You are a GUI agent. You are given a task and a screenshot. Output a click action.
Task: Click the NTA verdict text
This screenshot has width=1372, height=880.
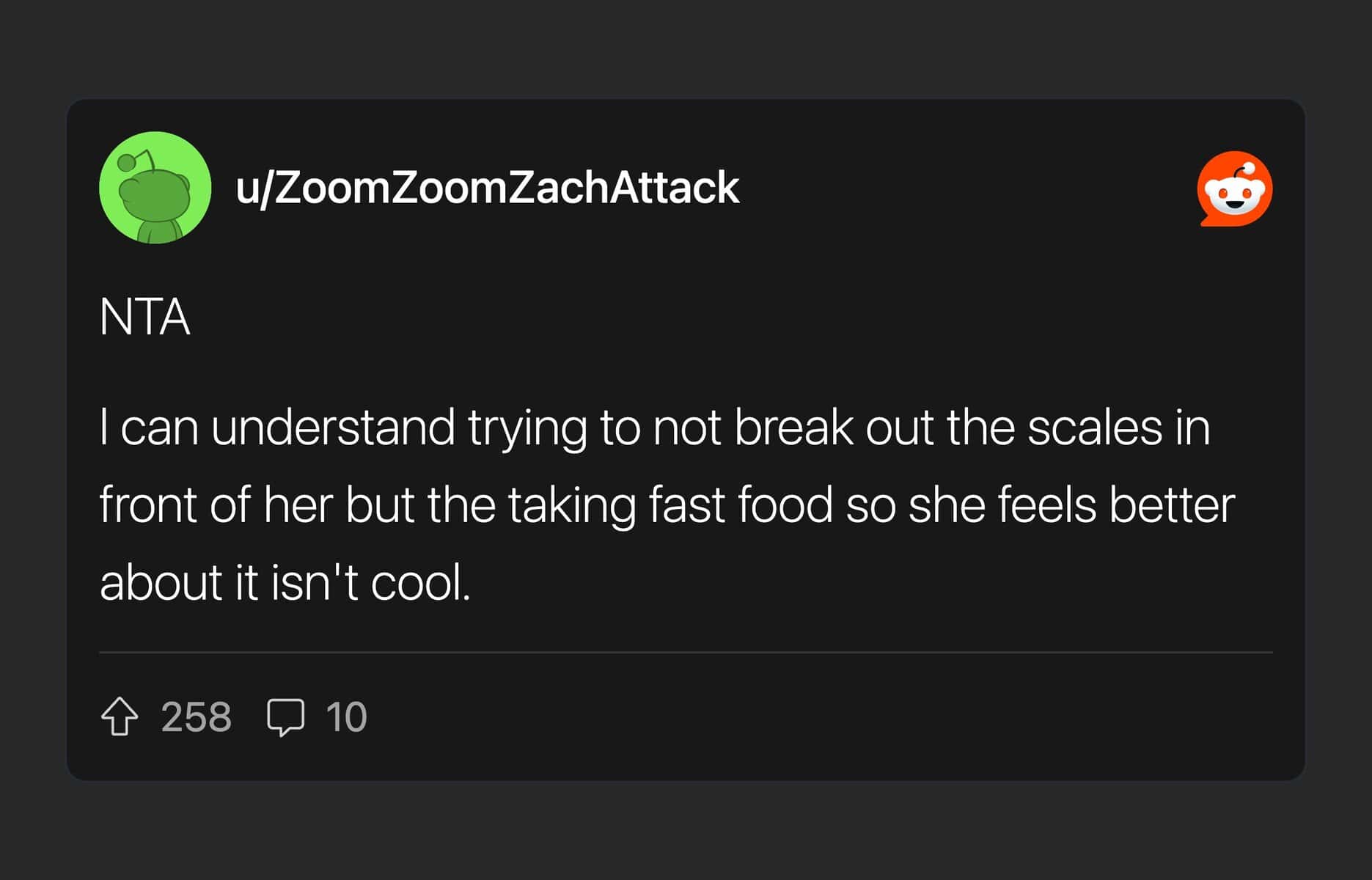(144, 317)
